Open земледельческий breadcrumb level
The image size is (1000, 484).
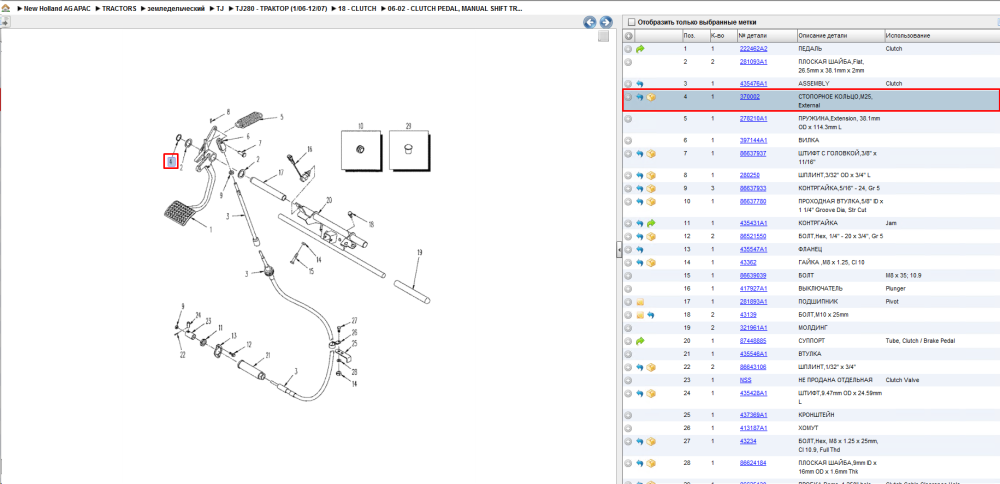pyautogui.click(x=176, y=10)
